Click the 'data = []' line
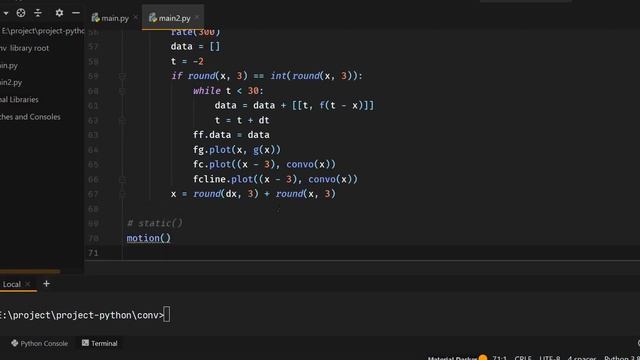Screen dimensions: 640x360 coord(196,47)
